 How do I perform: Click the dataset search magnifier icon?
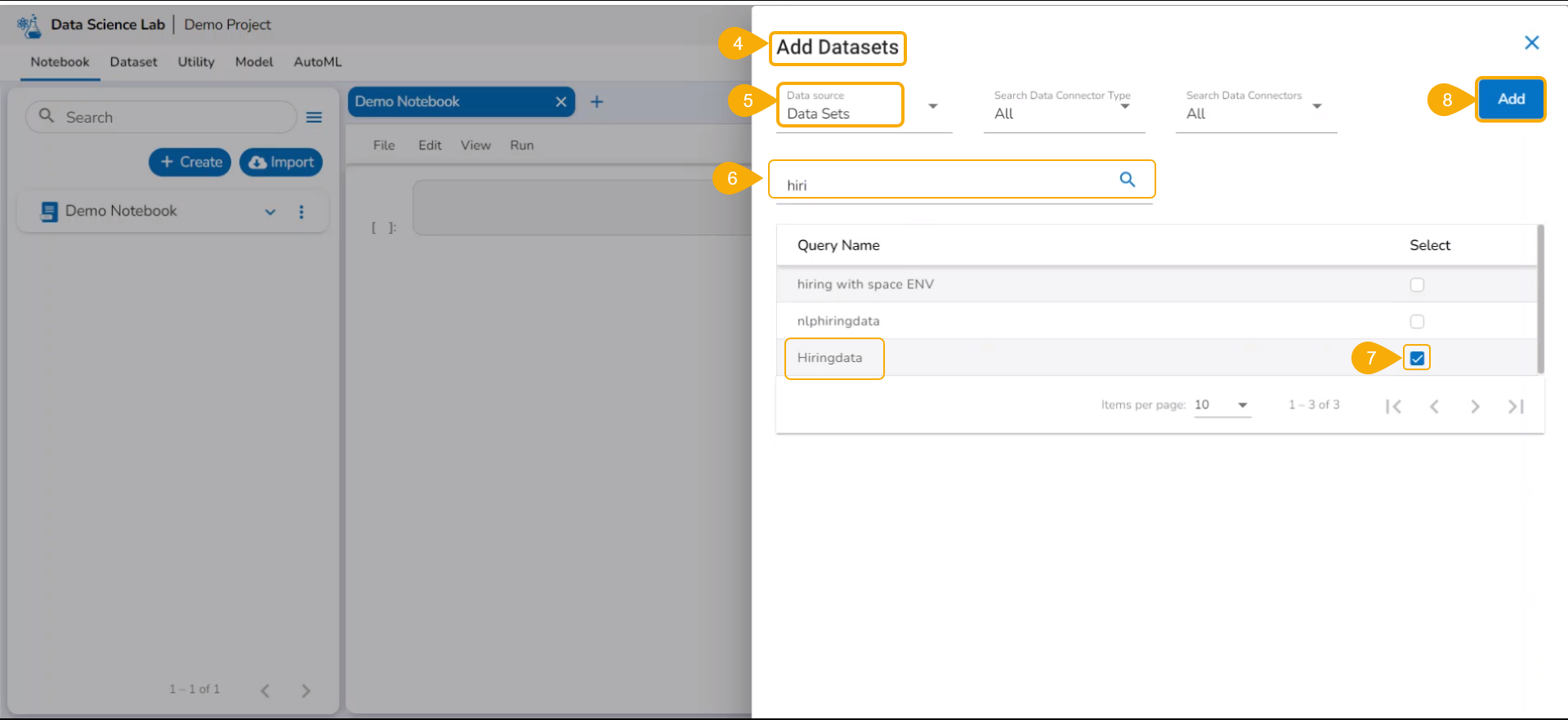coord(1128,180)
